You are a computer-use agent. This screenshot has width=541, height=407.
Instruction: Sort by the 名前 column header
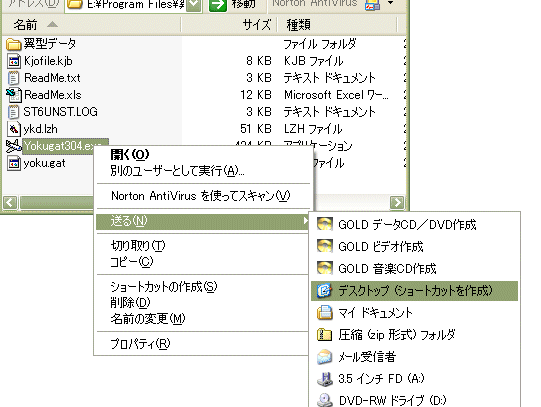91,24
